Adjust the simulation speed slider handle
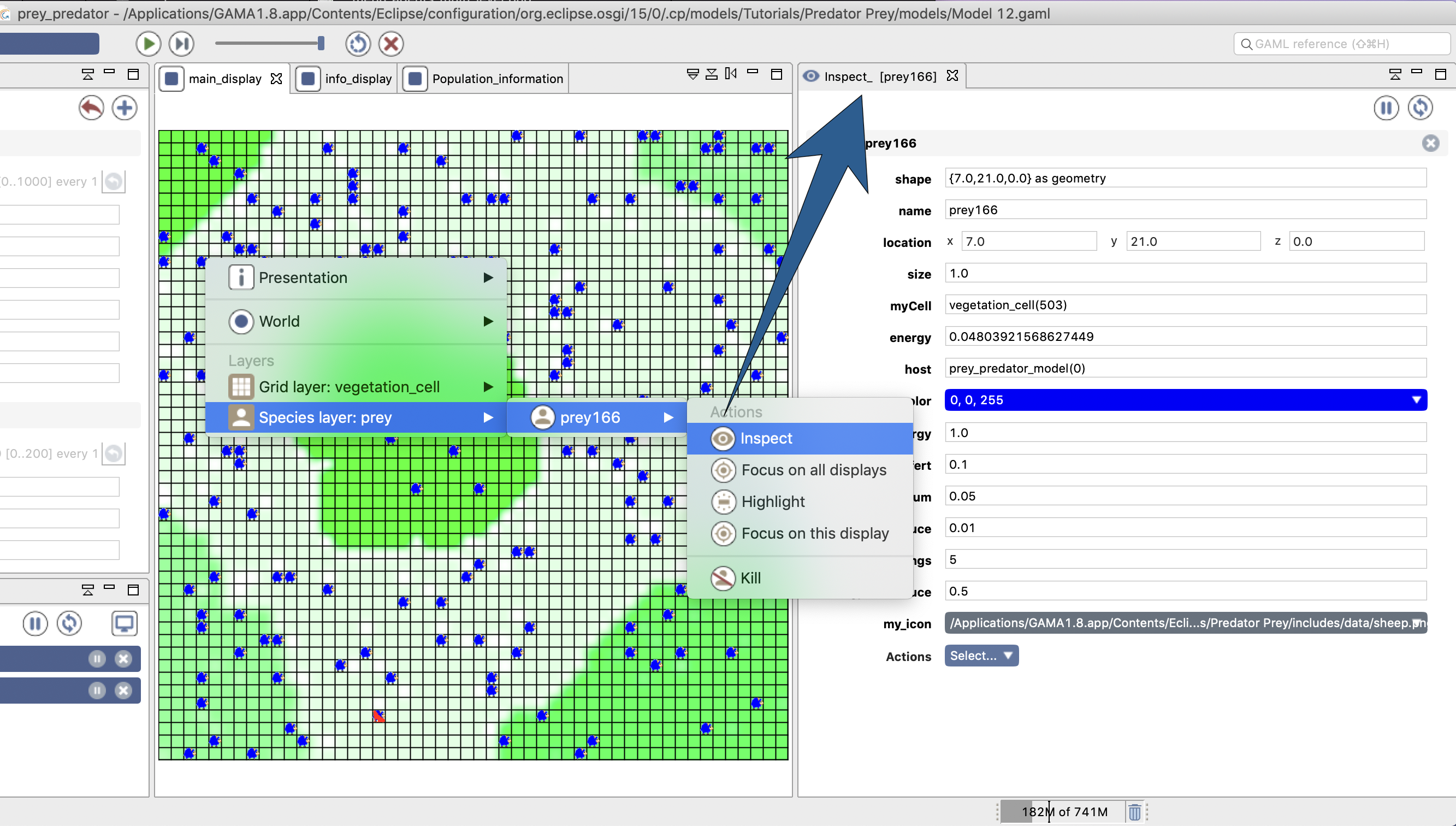Screen dimensions: 1456x826 pyautogui.click(x=321, y=43)
